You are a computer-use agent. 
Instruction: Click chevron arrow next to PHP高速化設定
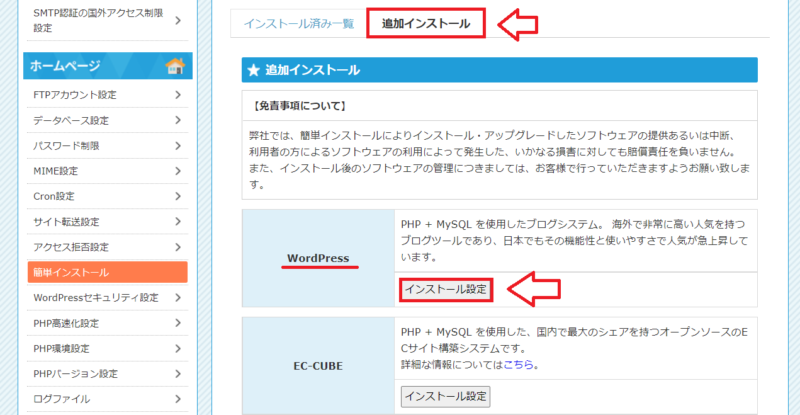178,323
